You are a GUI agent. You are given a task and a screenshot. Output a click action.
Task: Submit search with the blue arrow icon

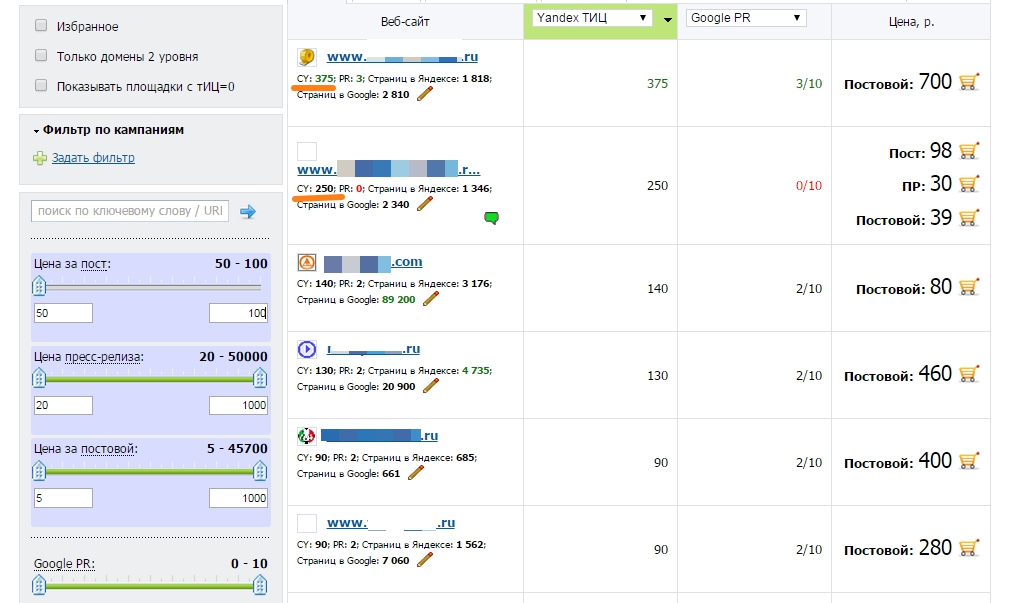248,211
